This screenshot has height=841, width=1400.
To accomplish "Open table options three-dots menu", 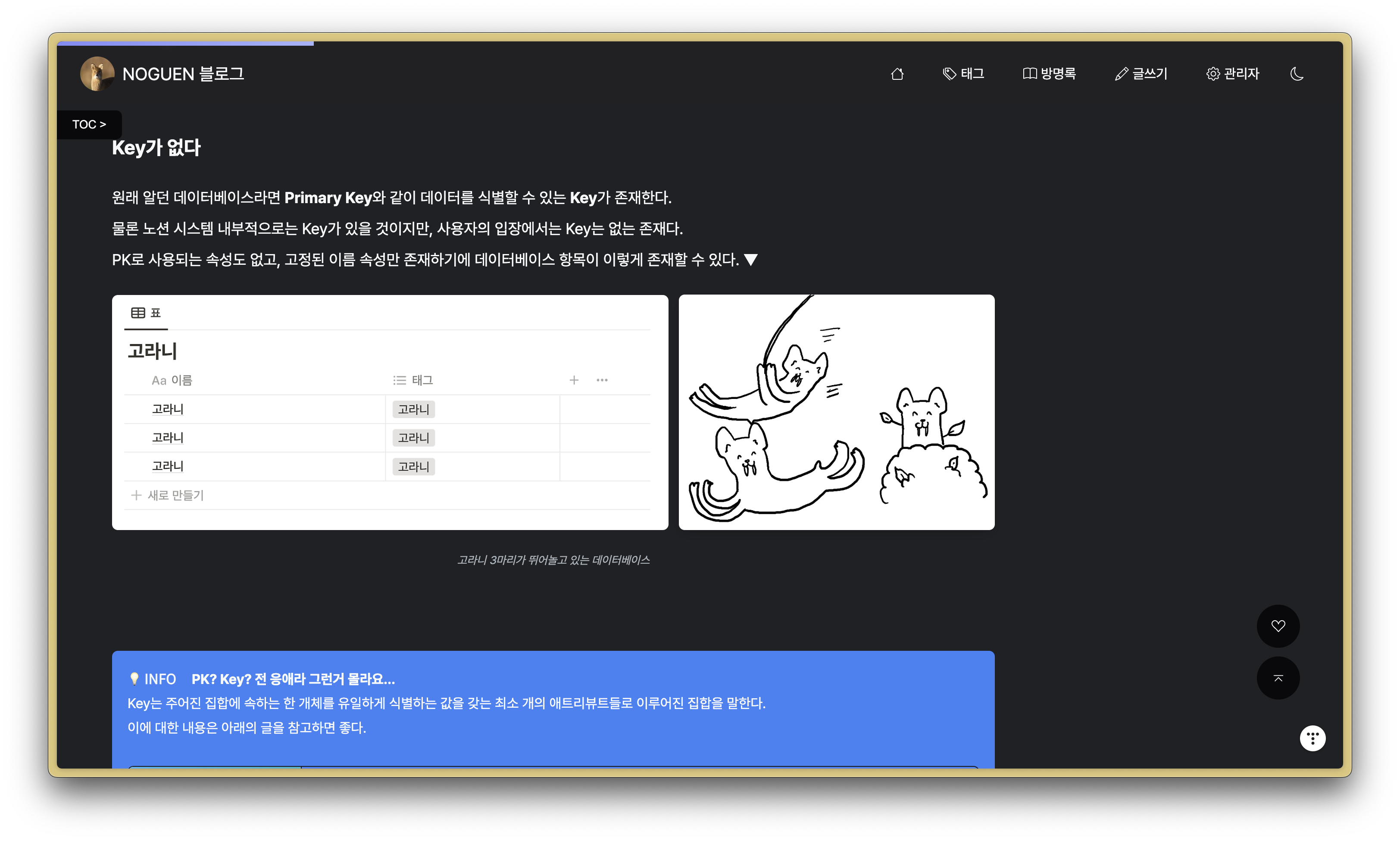I will pyautogui.click(x=601, y=380).
